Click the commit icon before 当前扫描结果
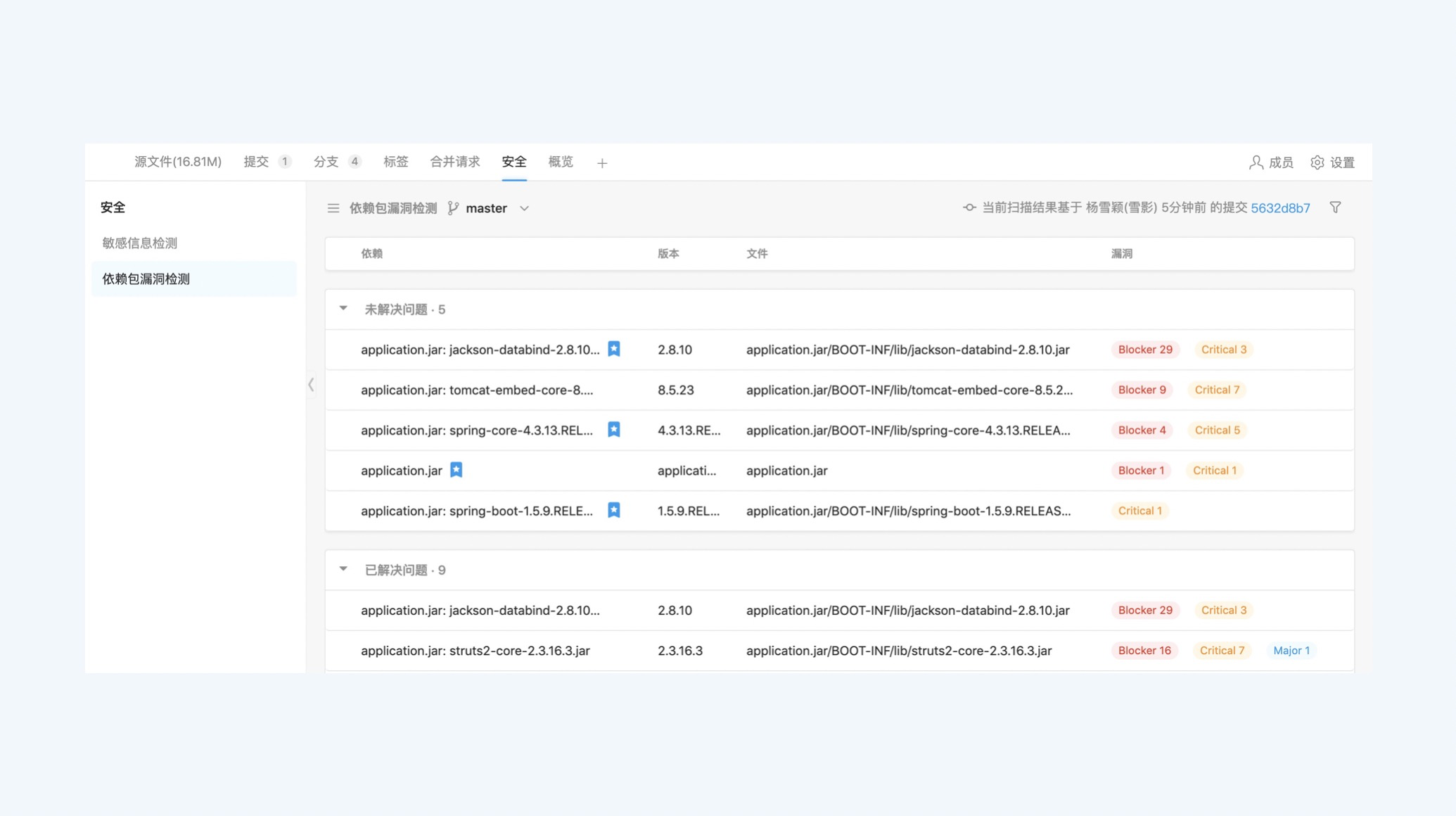This screenshot has height=816, width=1456. click(969, 208)
